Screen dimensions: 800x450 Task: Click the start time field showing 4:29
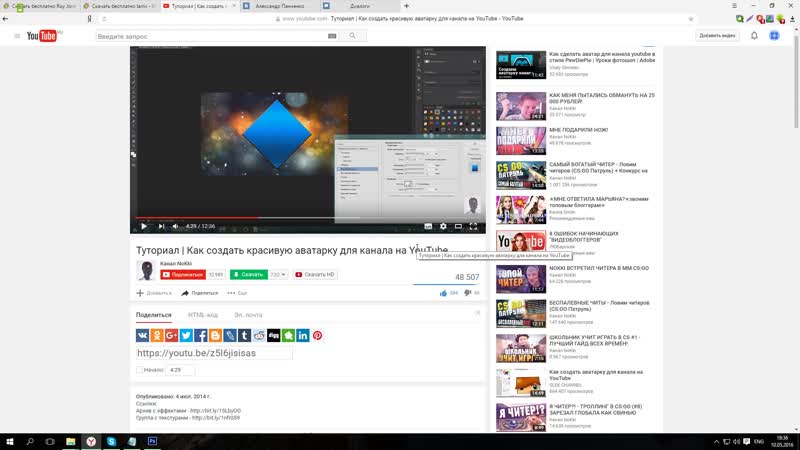click(x=180, y=370)
